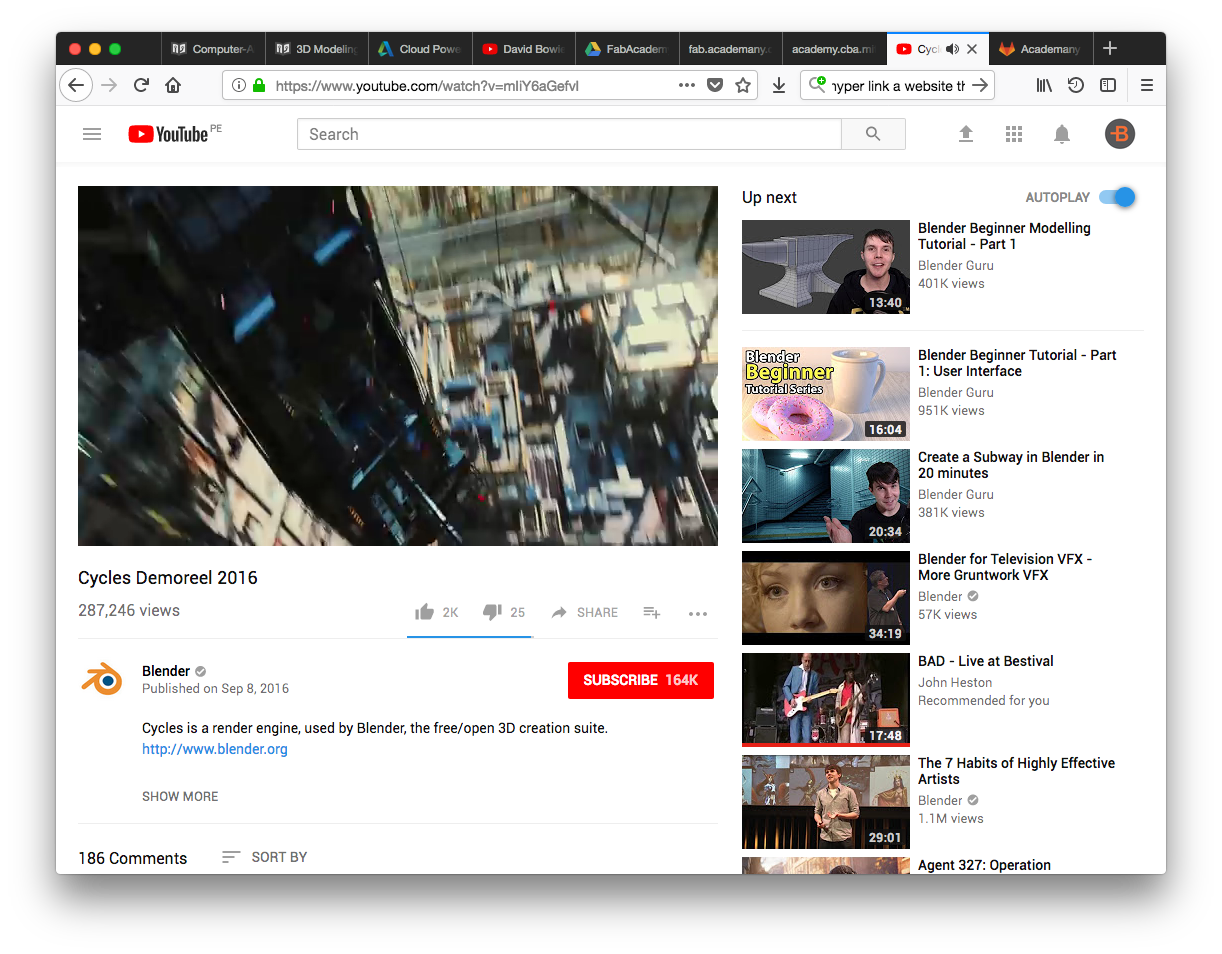Switch to the Cloud Powe tab
This screenshot has width=1222, height=954.
pos(419,49)
